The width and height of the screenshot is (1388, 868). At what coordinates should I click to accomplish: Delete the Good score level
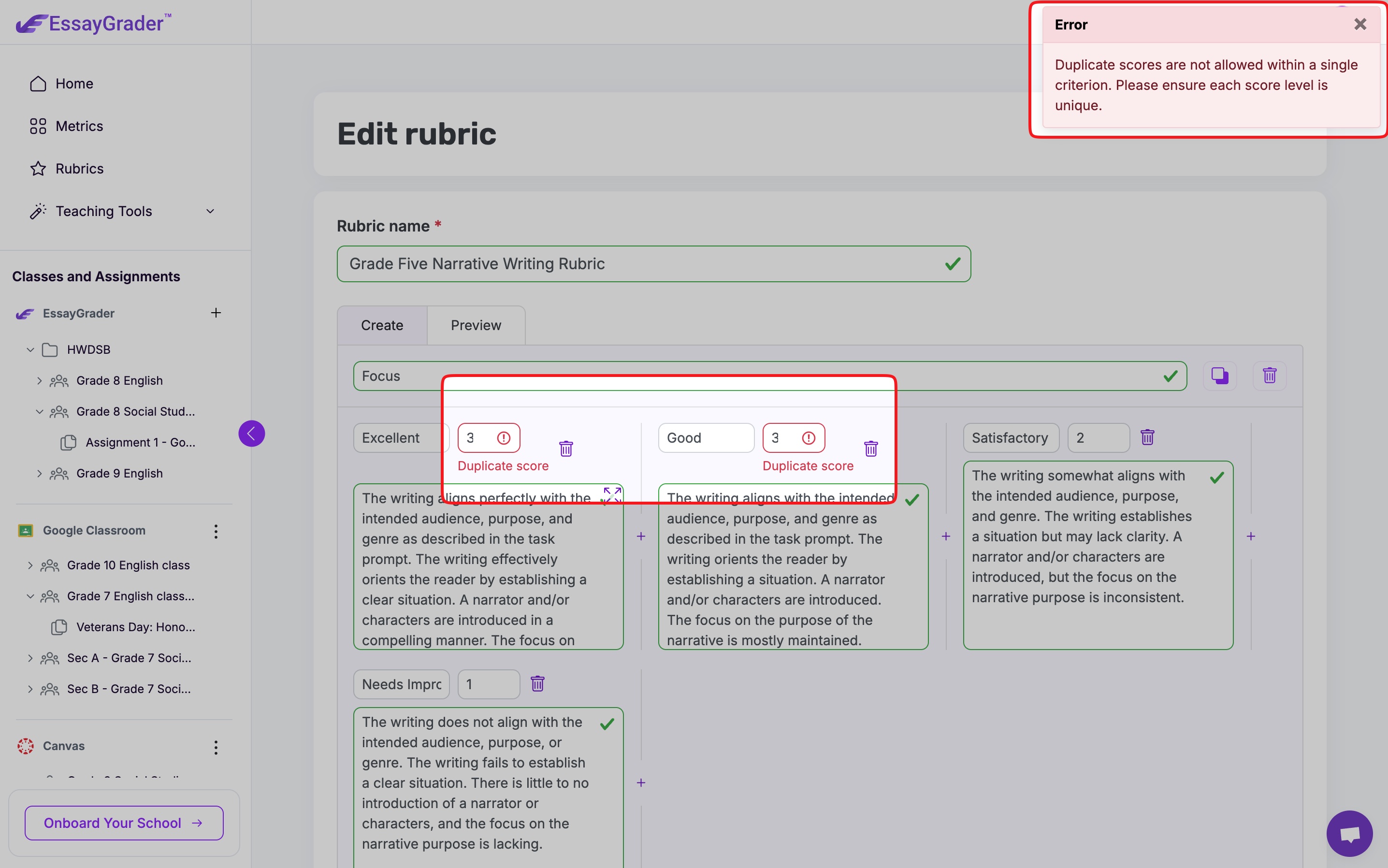(871, 448)
